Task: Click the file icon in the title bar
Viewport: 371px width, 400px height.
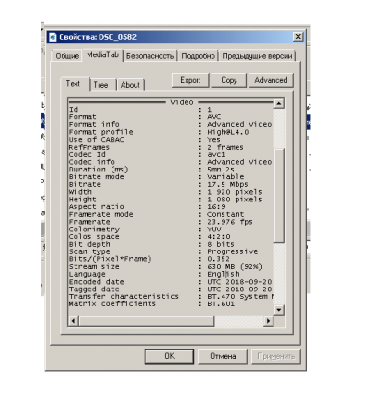Action: point(53,37)
